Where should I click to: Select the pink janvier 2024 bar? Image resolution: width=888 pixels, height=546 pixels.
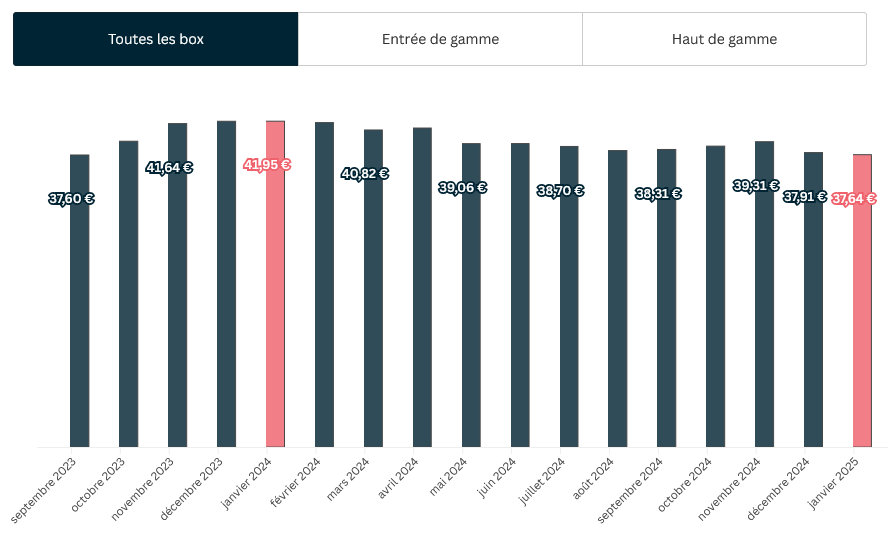[x=275, y=300]
